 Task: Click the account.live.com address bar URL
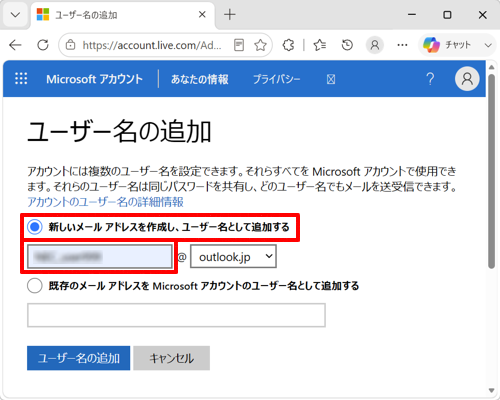pyautogui.click(x=152, y=45)
